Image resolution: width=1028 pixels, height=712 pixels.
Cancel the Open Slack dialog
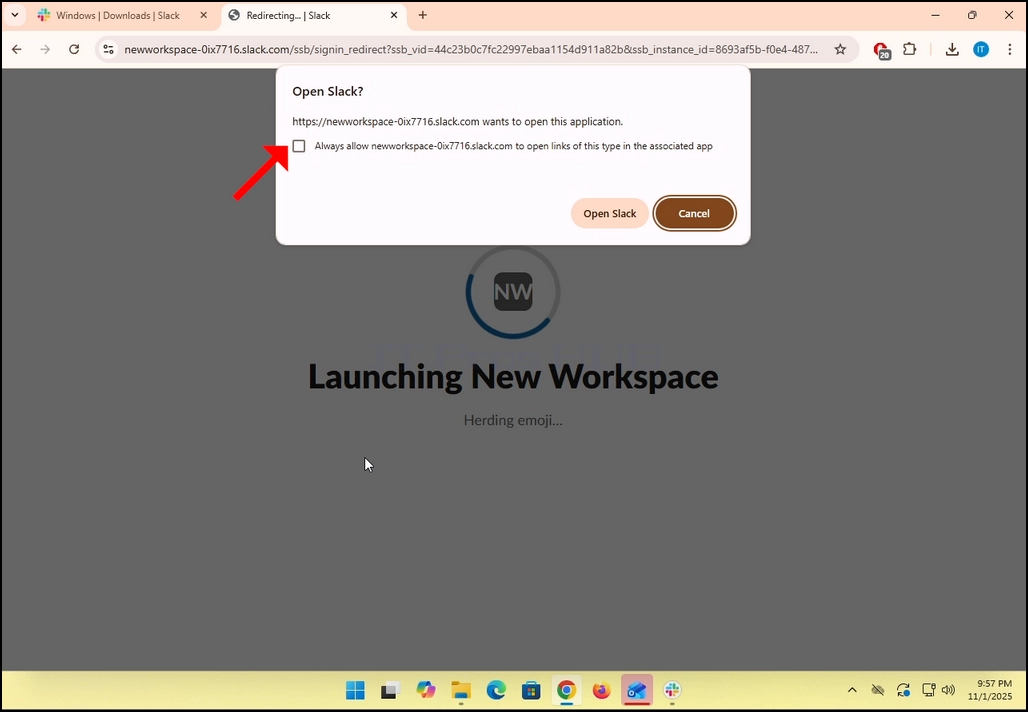coord(694,214)
